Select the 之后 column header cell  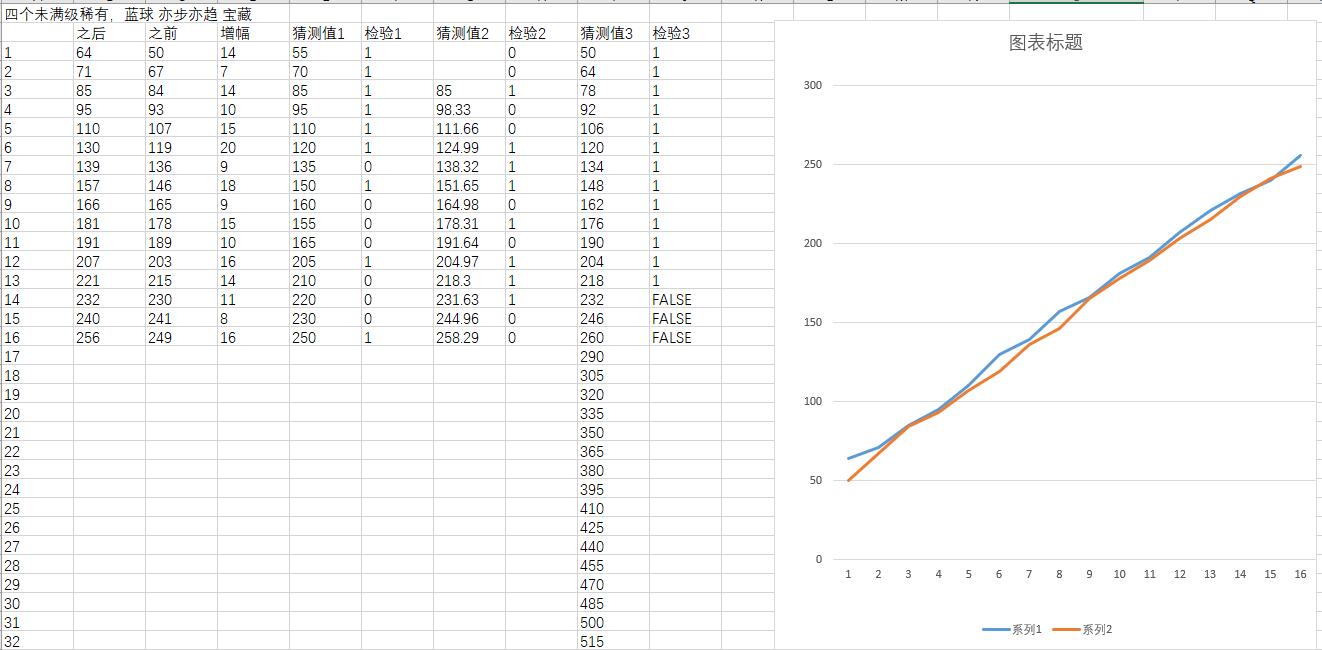pos(91,34)
